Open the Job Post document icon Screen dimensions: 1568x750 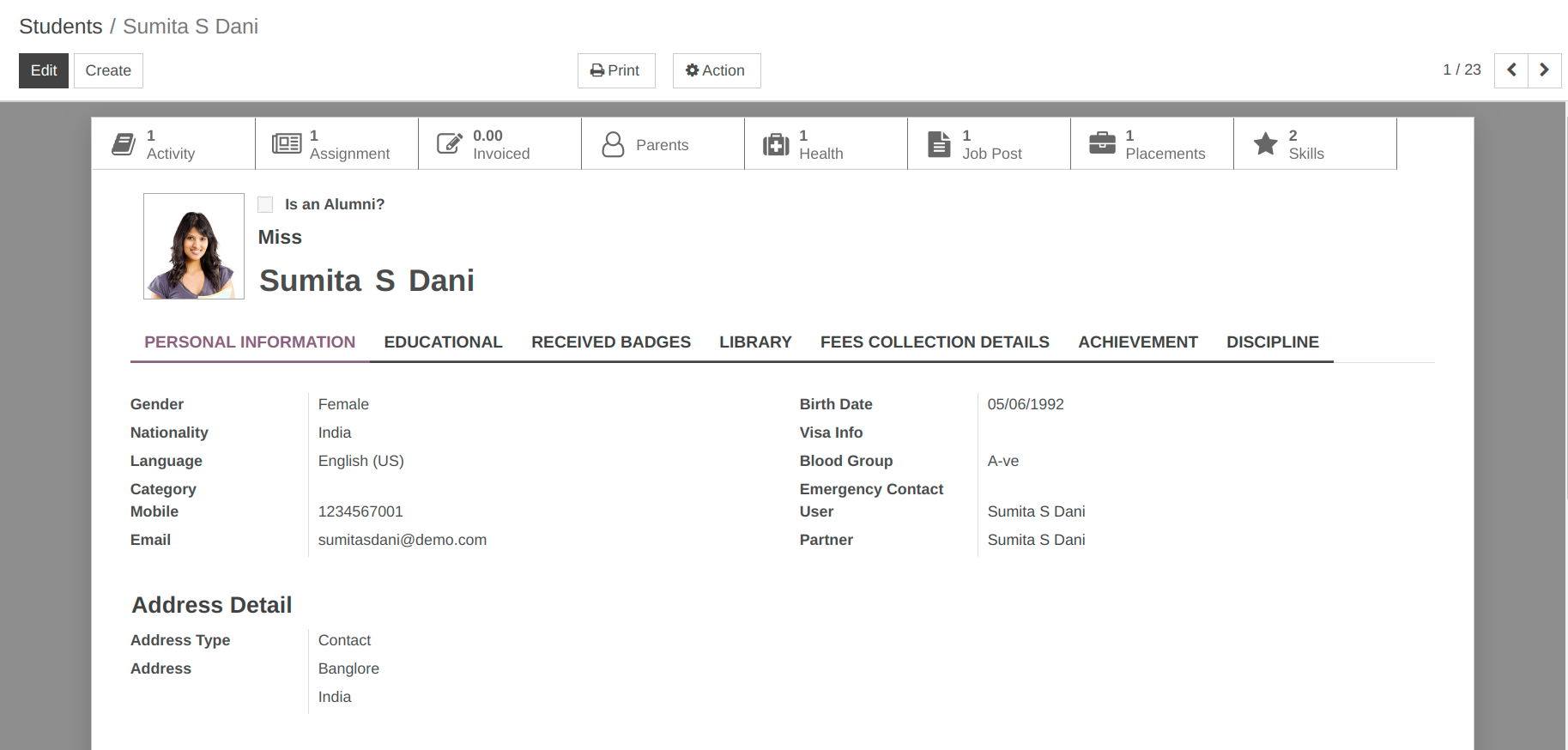[940, 144]
